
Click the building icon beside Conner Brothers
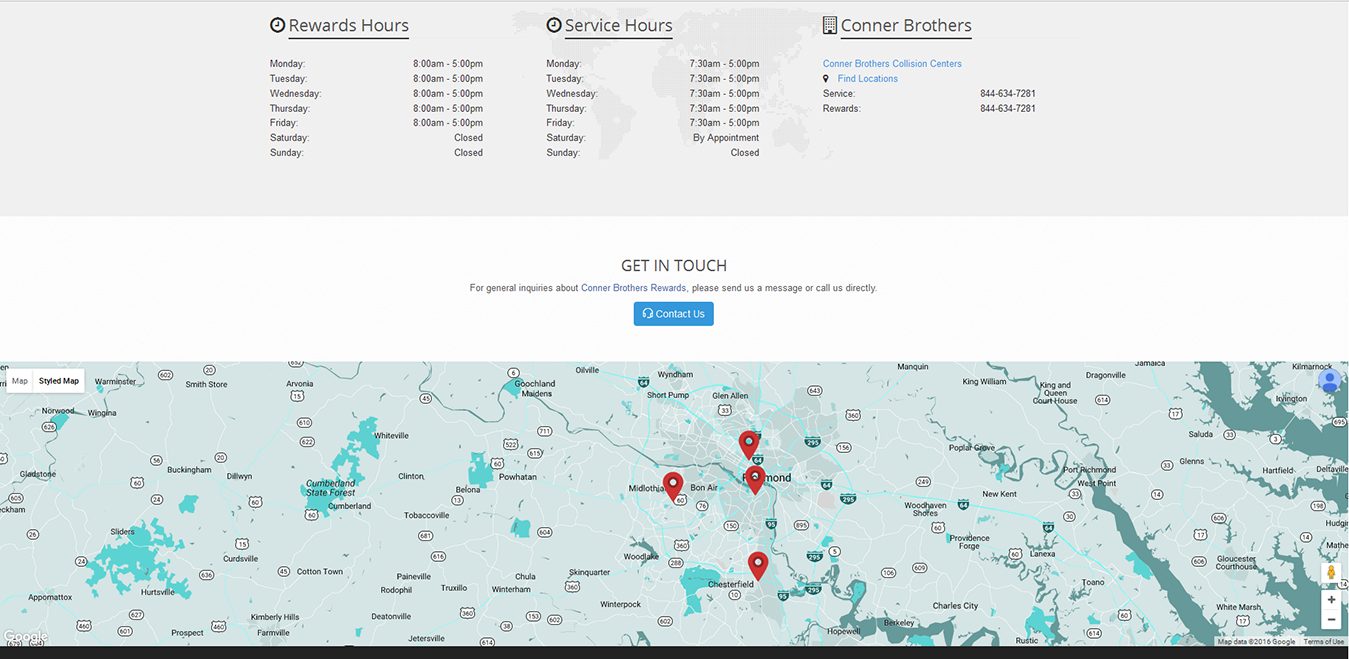point(830,25)
